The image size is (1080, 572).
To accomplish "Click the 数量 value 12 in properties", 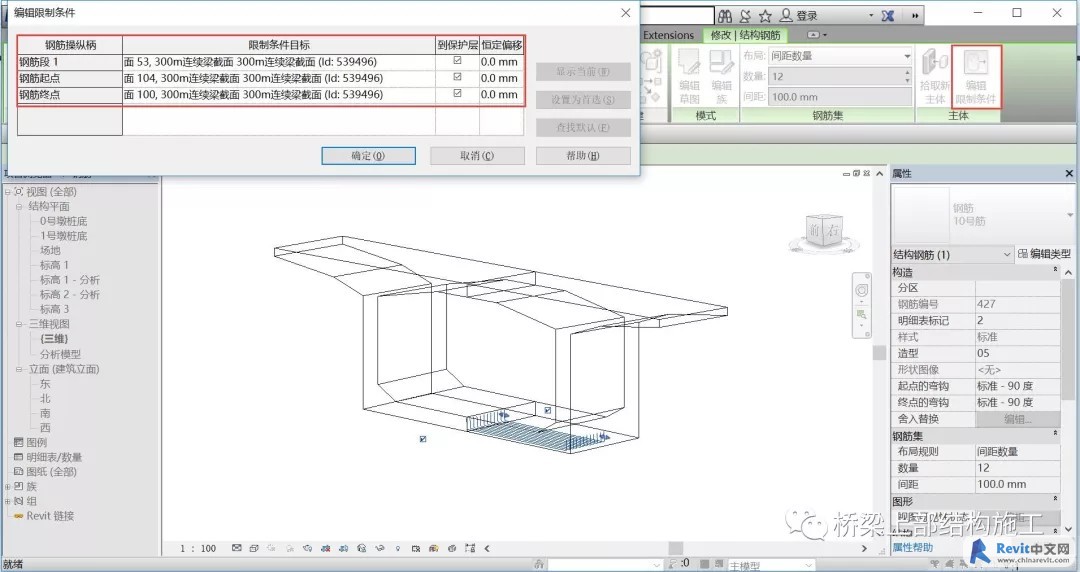I will [x=1017, y=468].
